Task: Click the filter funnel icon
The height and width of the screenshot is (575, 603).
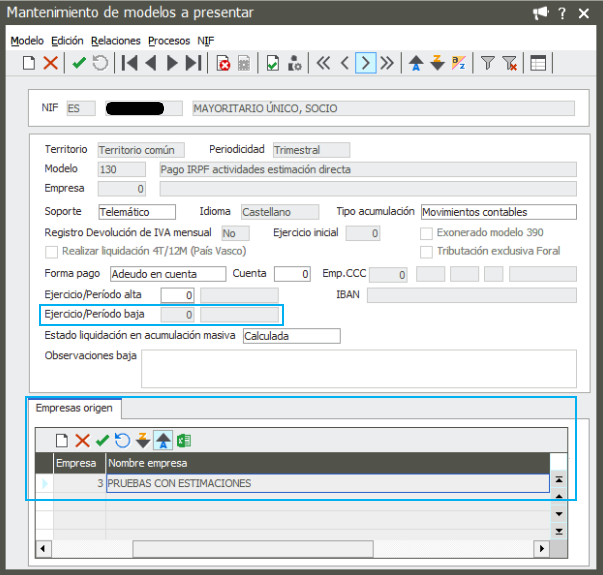Action: pos(488,63)
